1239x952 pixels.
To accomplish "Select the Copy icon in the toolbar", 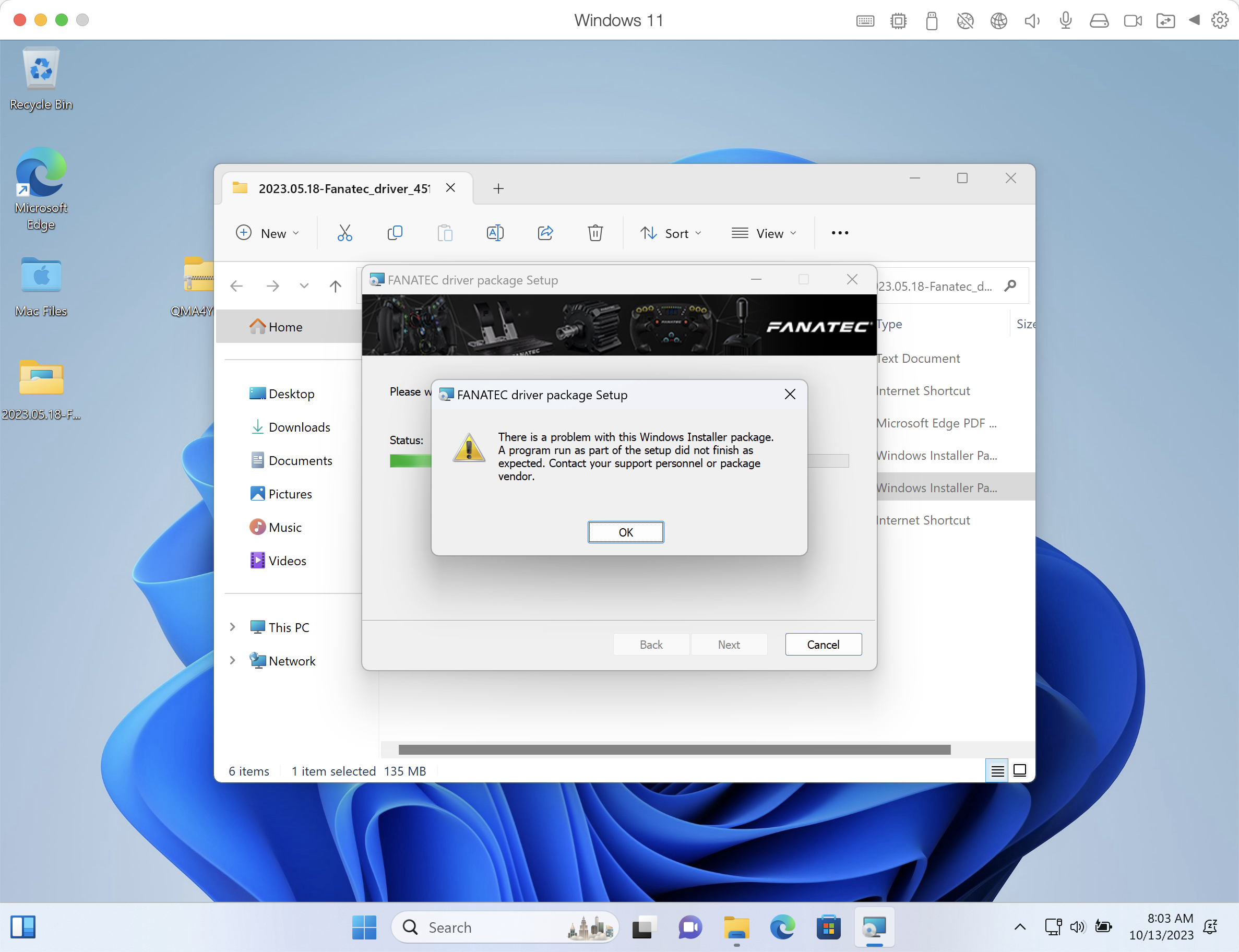I will [x=395, y=233].
